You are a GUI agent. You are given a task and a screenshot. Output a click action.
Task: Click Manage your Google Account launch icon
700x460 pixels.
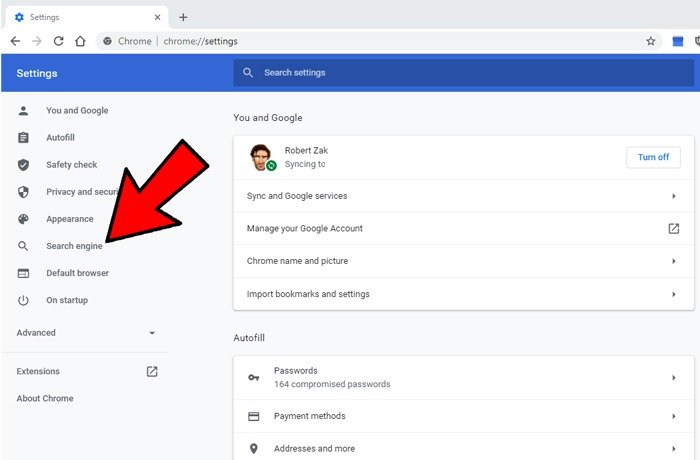coord(673,228)
